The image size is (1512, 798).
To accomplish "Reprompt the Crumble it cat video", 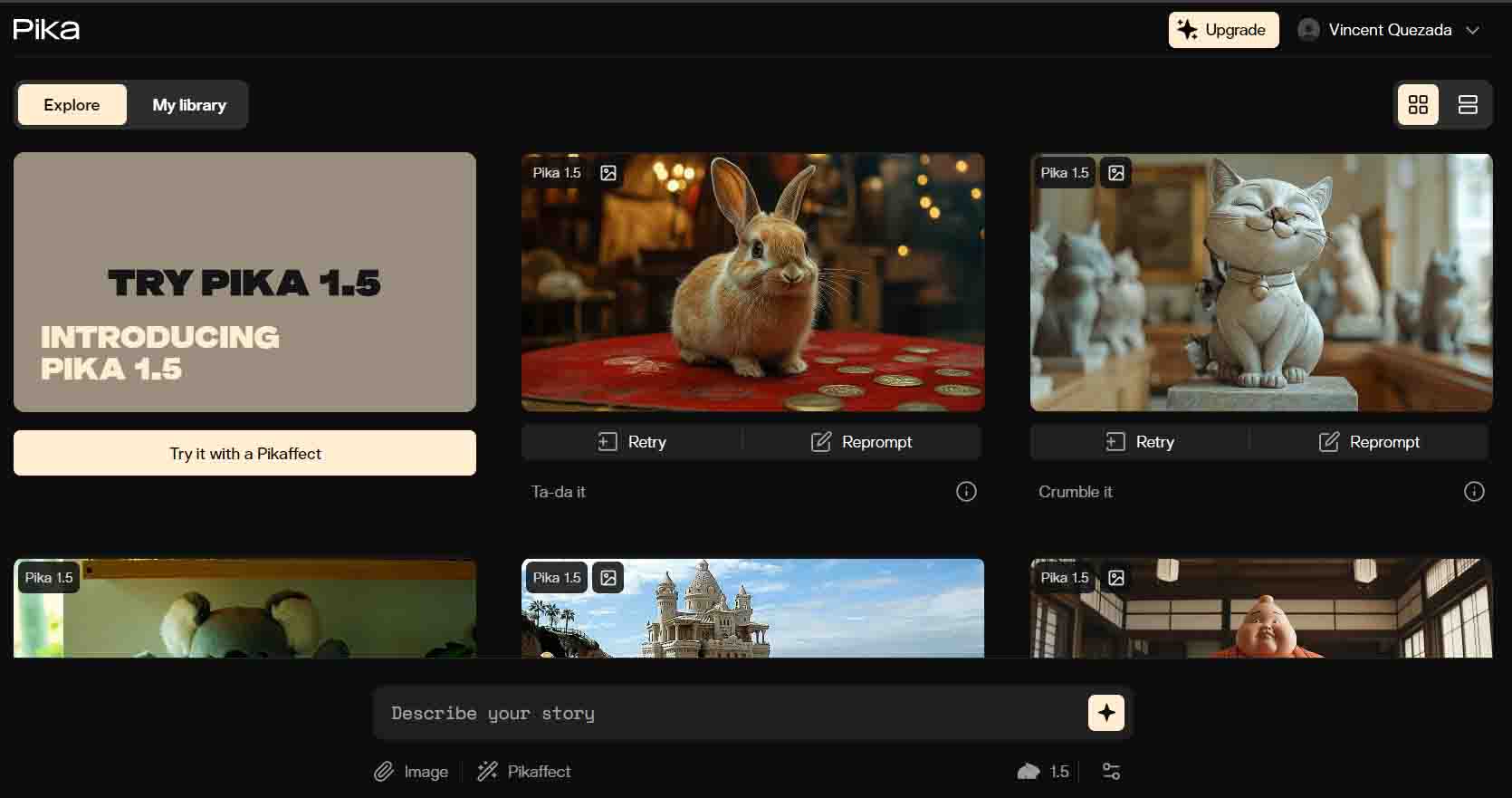I will [1369, 442].
